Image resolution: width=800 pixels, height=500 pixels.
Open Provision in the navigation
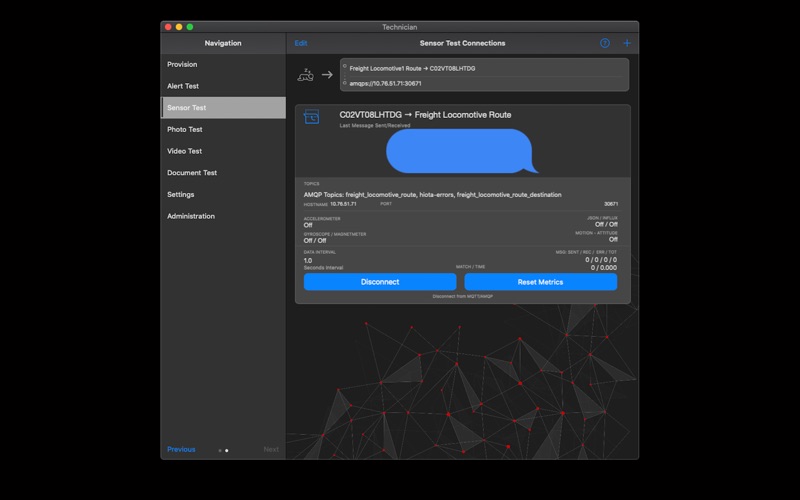pos(223,64)
